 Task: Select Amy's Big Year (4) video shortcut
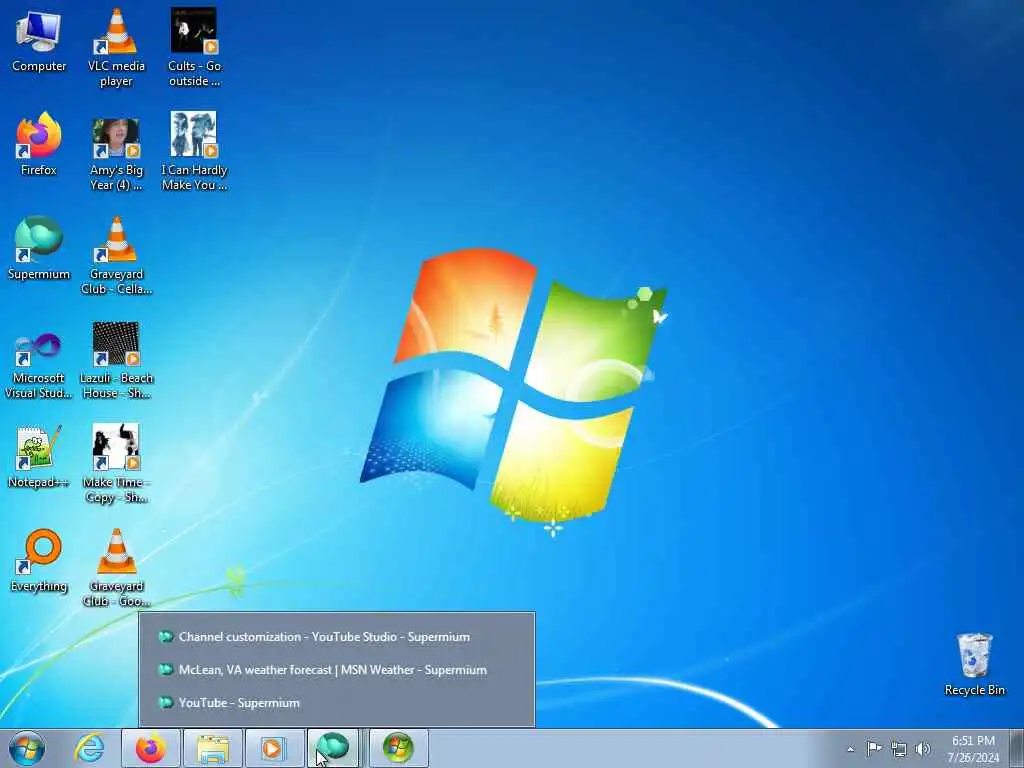click(x=116, y=153)
